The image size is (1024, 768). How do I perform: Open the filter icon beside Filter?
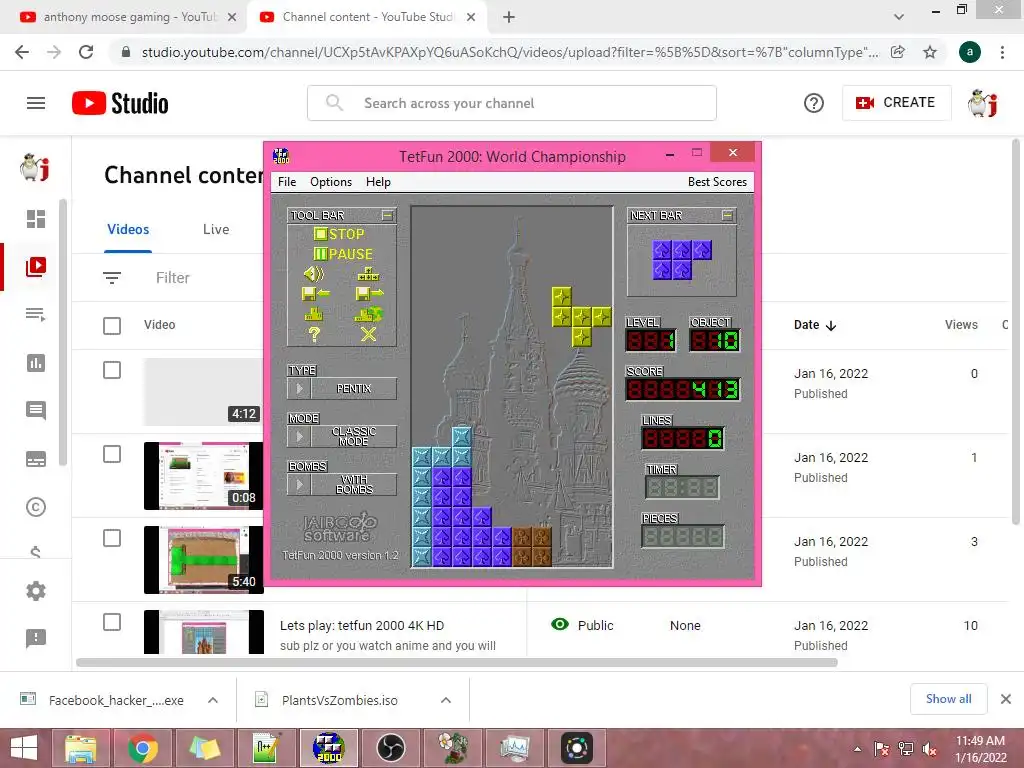[x=112, y=278]
